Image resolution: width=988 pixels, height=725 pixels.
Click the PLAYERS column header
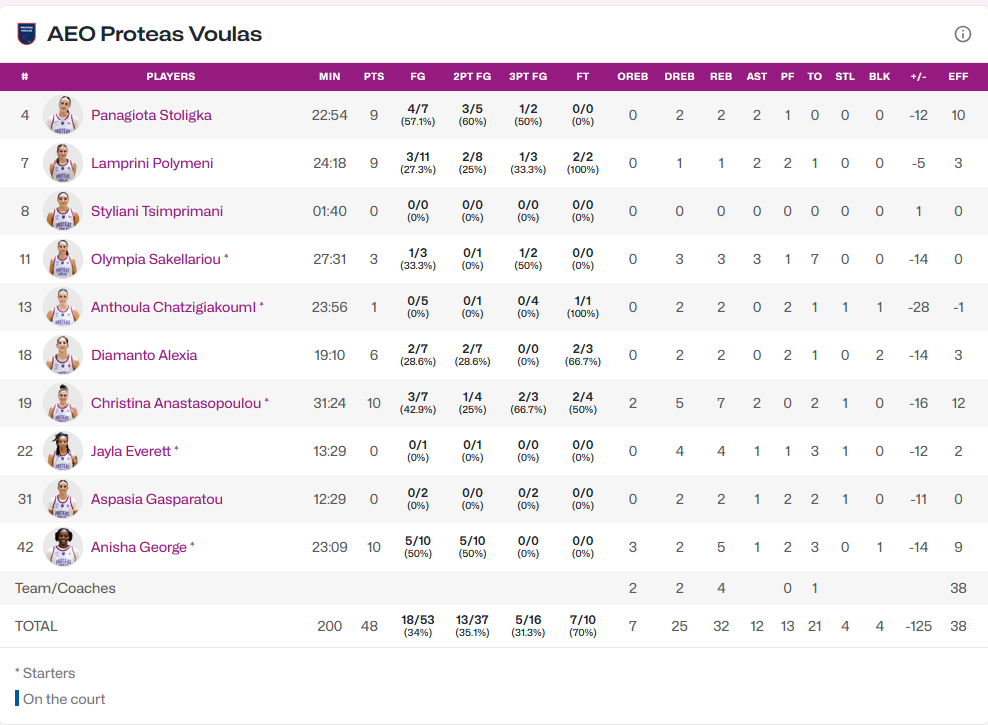171,76
